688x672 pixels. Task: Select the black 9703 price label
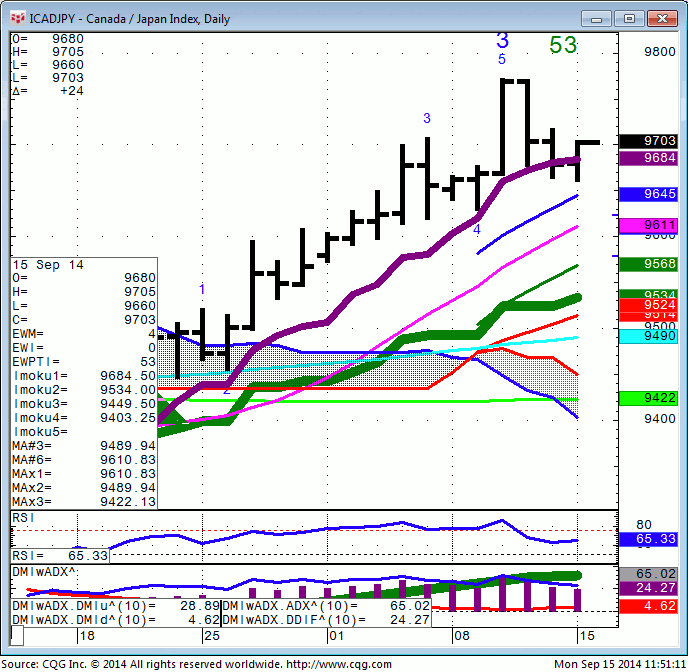(x=649, y=141)
